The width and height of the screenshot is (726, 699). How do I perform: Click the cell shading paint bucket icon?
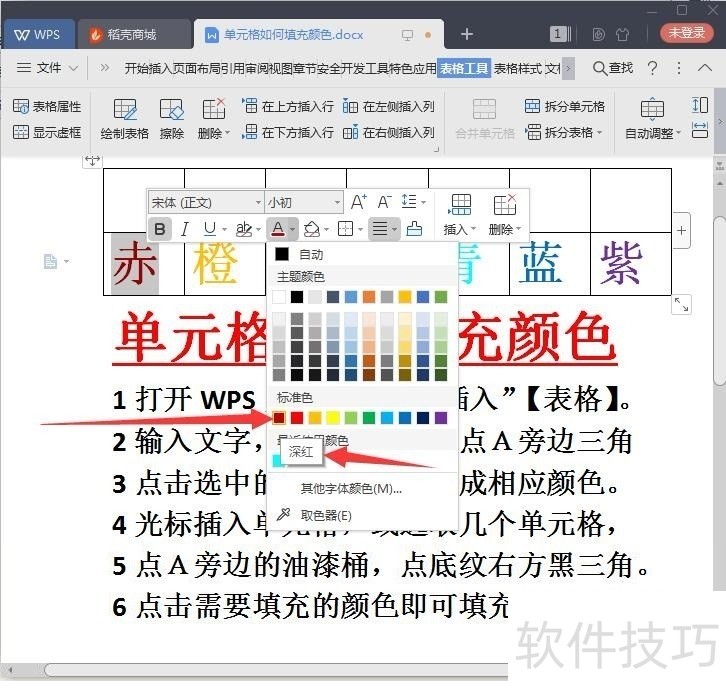click(312, 229)
